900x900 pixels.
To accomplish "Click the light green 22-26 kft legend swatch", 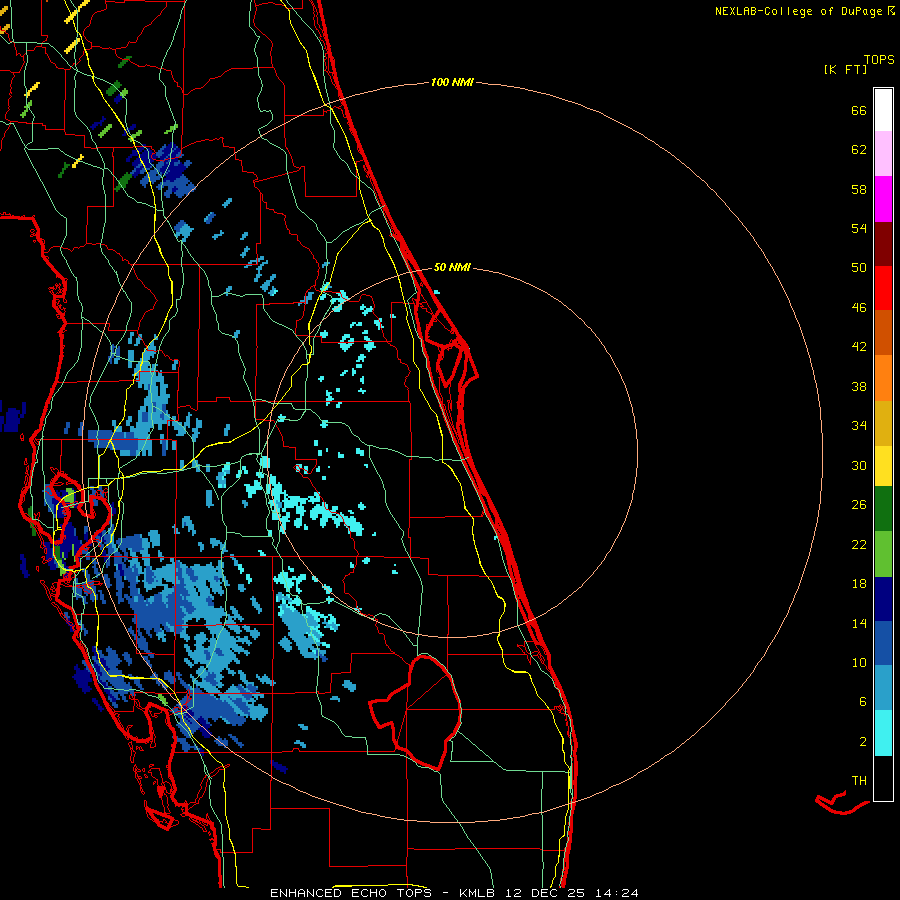I will (x=883, y=554).
